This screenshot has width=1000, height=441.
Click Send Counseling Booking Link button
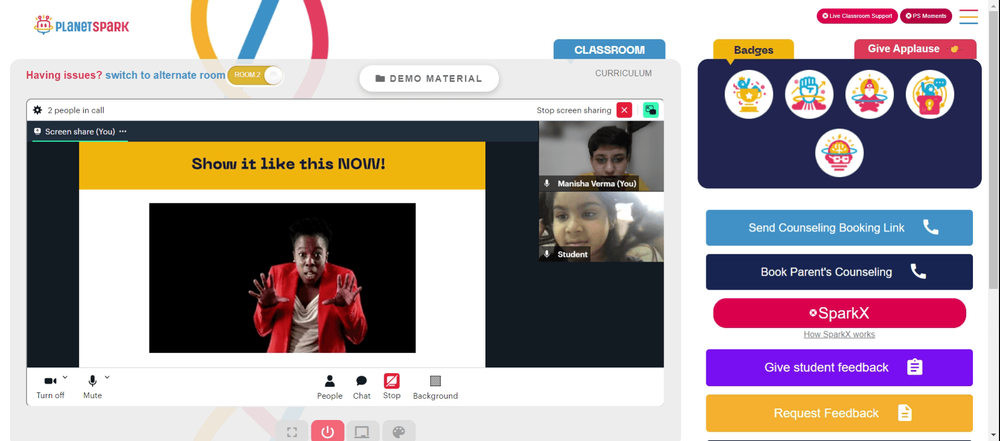839,228
